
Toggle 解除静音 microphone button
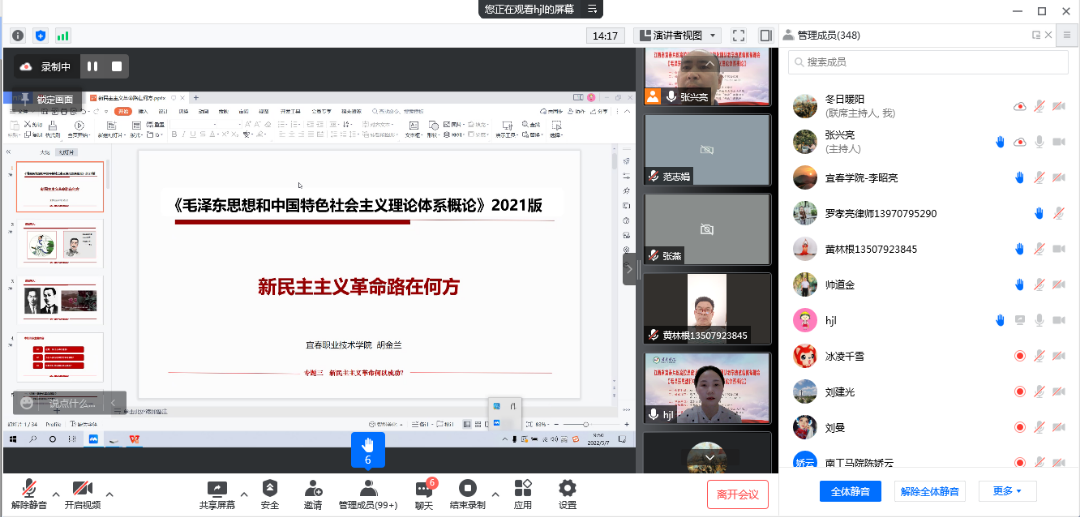tap(29, 489)
